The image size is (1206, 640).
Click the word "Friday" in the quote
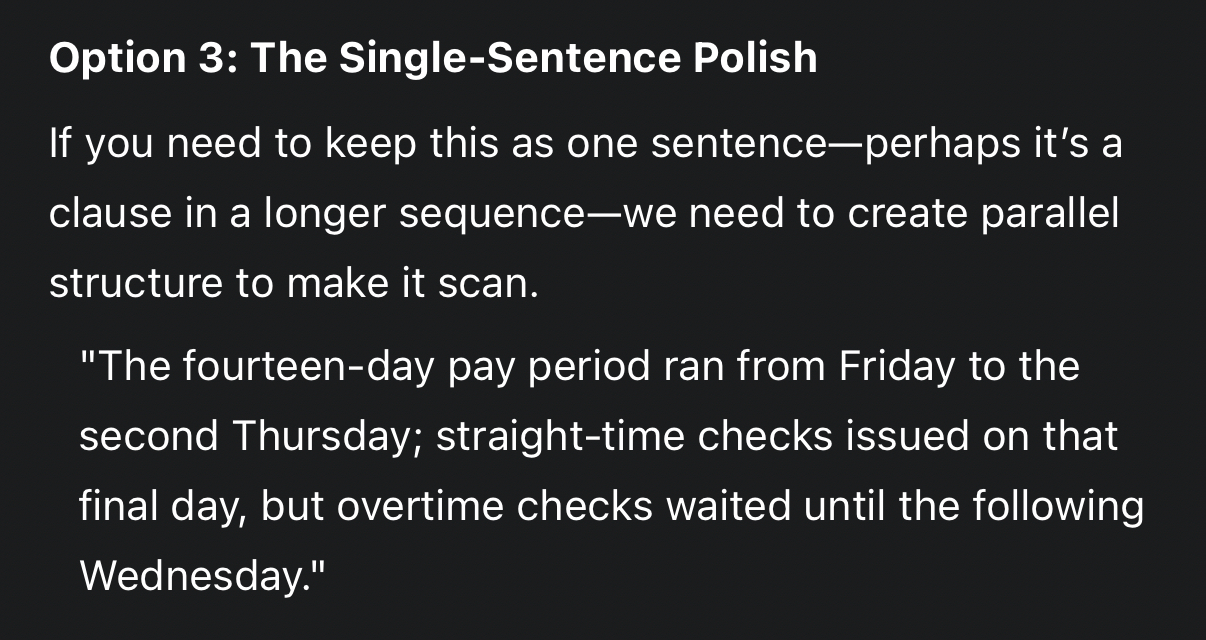(897, 368)
